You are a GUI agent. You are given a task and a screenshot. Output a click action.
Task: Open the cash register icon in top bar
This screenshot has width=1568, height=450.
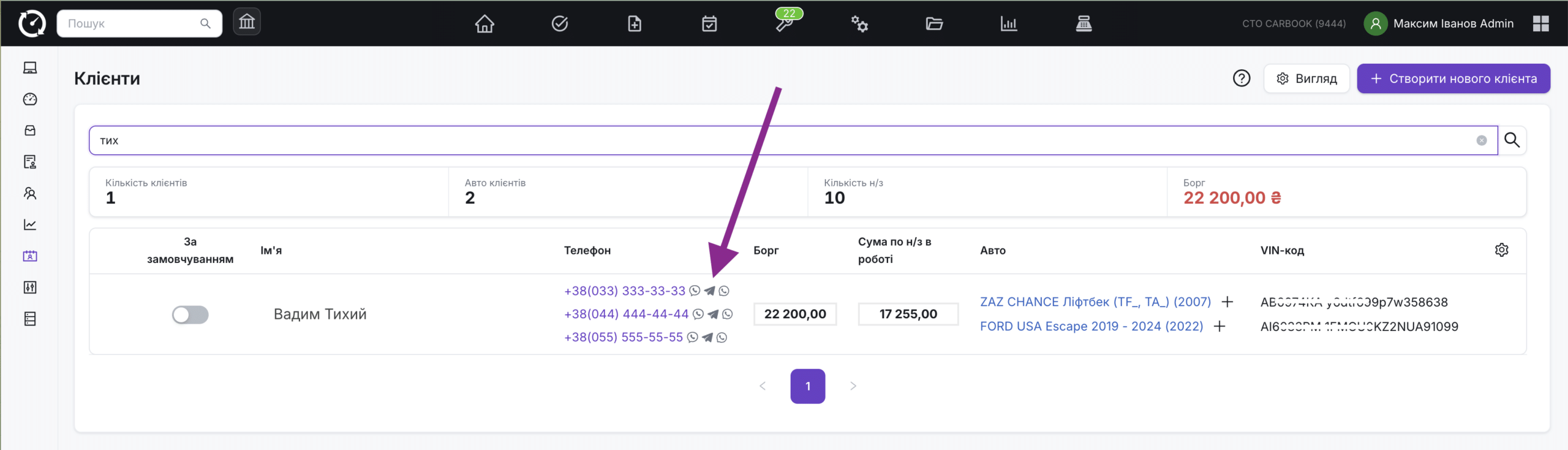[x=1084, y=24]
